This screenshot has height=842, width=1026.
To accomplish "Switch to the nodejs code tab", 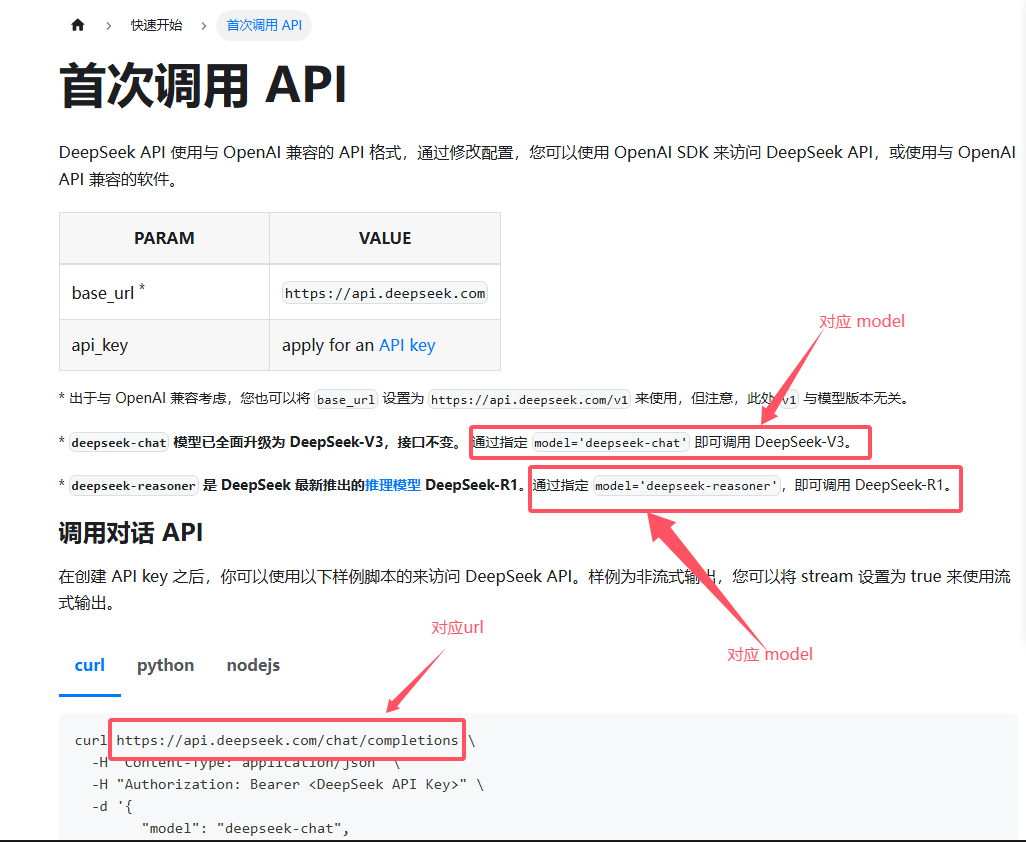I will (x=253, y=665).
